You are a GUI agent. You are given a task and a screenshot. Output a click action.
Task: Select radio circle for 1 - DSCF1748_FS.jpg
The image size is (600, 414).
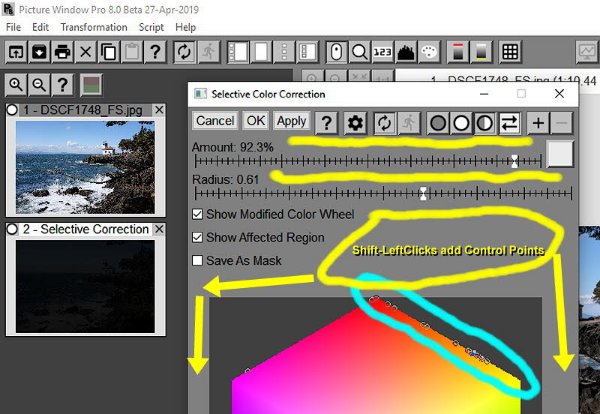click(x=12, y=110)
